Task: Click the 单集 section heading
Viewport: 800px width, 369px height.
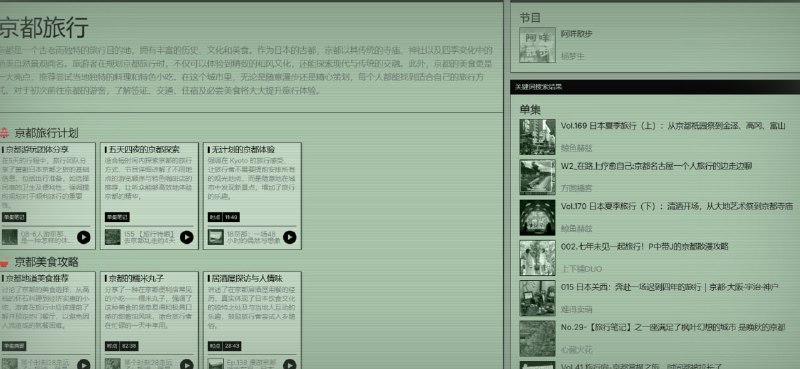Action: click(530, 110)
